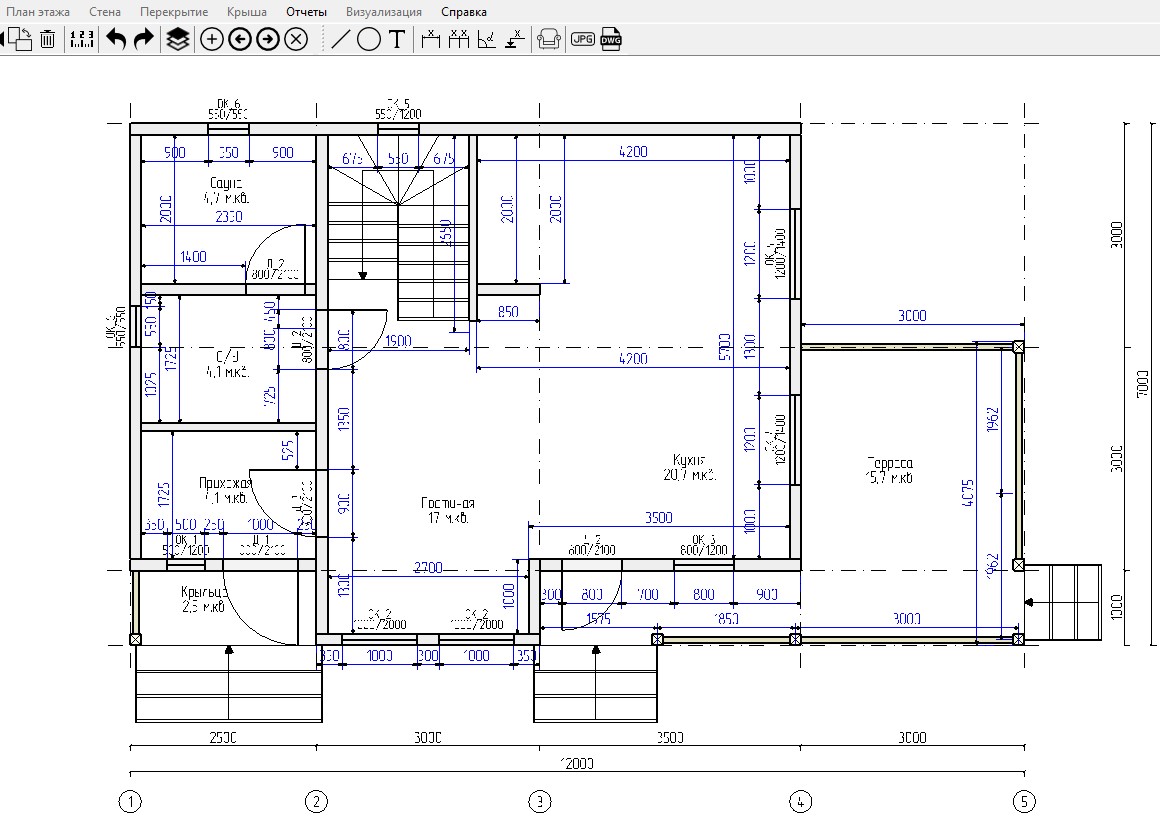The image size is (1160, 827).
Task: Open the Отчеты menu
Action: 306,12
